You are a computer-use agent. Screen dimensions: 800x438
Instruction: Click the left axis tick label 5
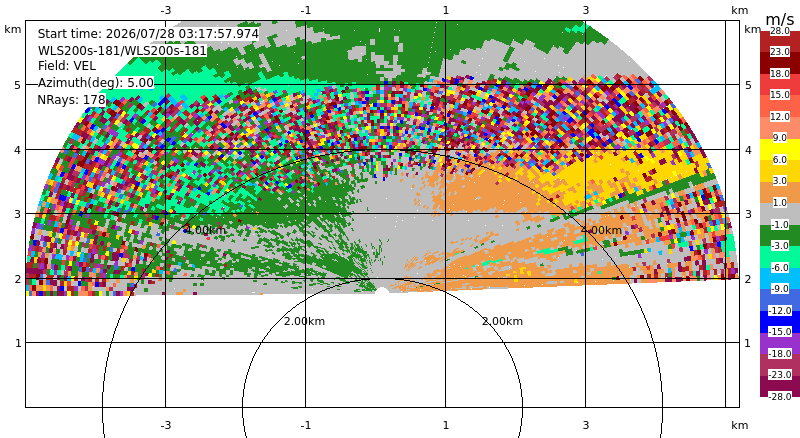tap(18, 85)
